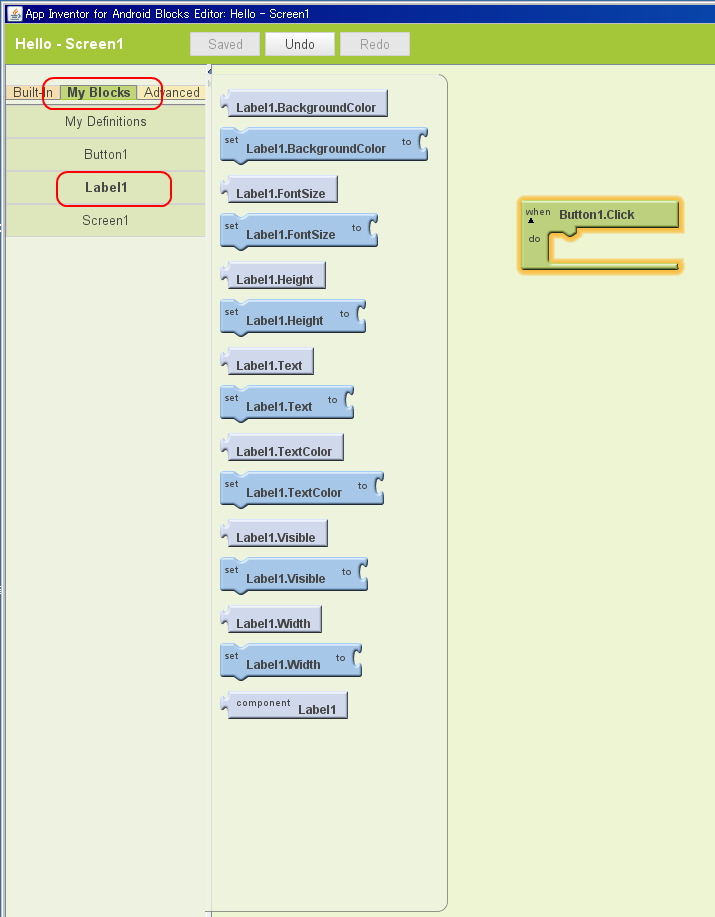Collapse the Button1.Click block with its triangle
This screenshot has width=715, height=917.
(531, 221)
